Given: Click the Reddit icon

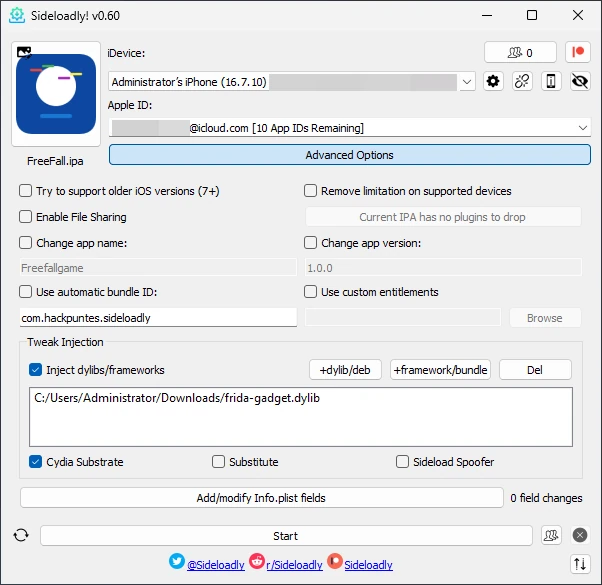Looking at the screenshot, I should point(257,561).
